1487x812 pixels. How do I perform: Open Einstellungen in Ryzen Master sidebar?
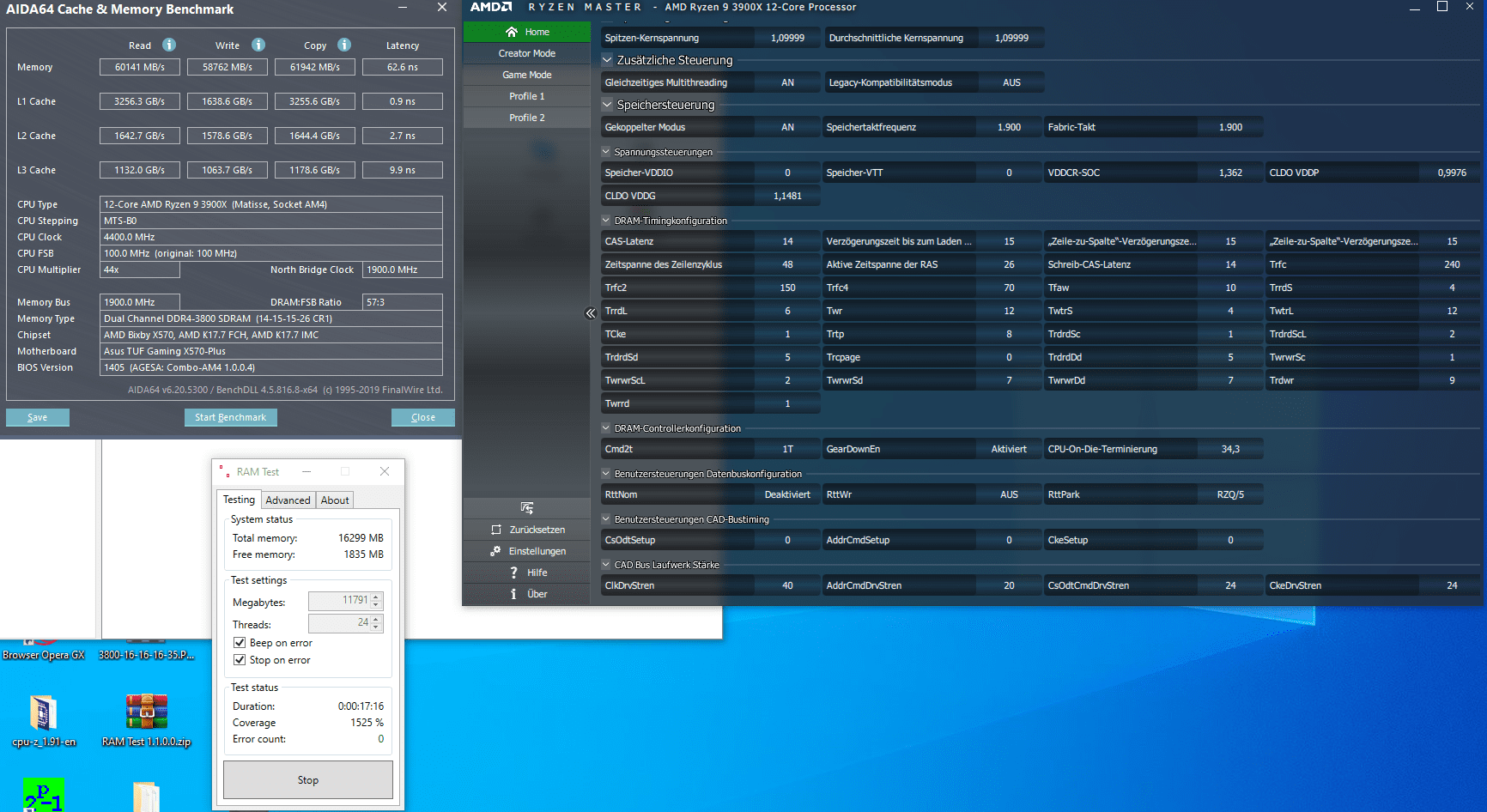click(527, 551)
